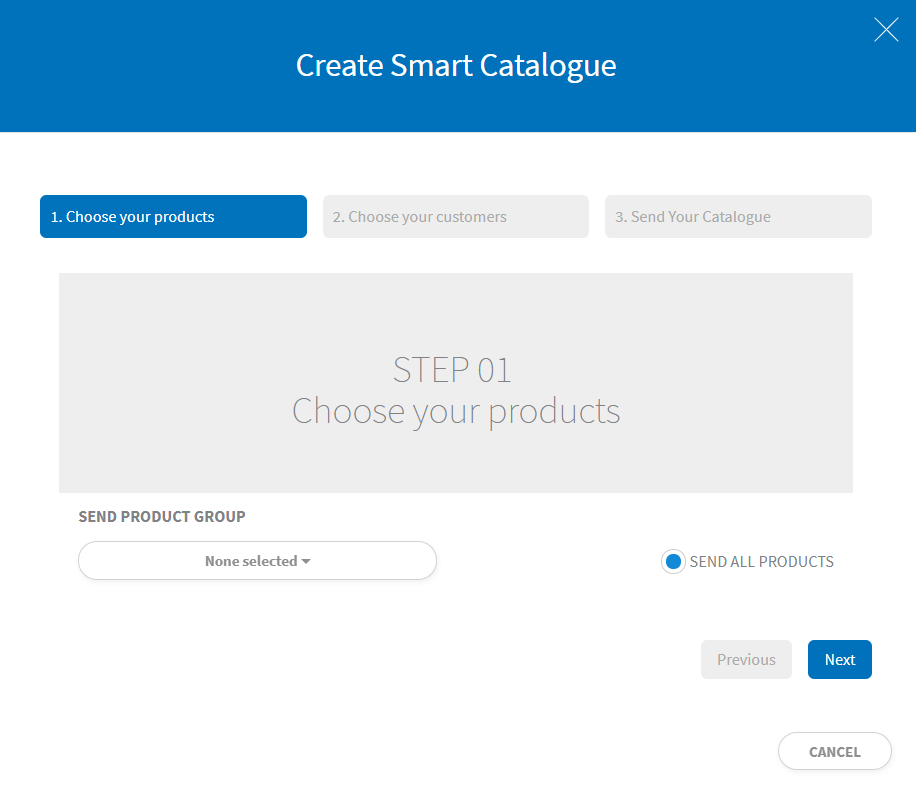Cancel the catalogue creation
The width and height of the screenshot is (916, 793).
[x=834, y=752]
